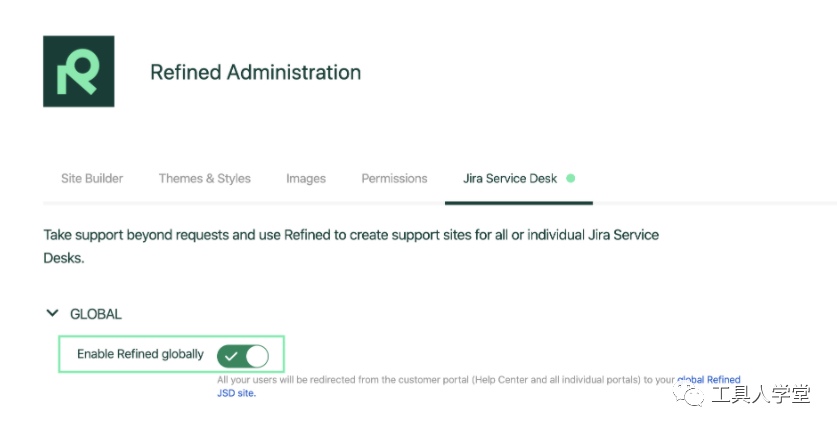This screenshot has width=837, height=430.
Task: Open the Site Builder tab
Action: click(x=92, y=179)
